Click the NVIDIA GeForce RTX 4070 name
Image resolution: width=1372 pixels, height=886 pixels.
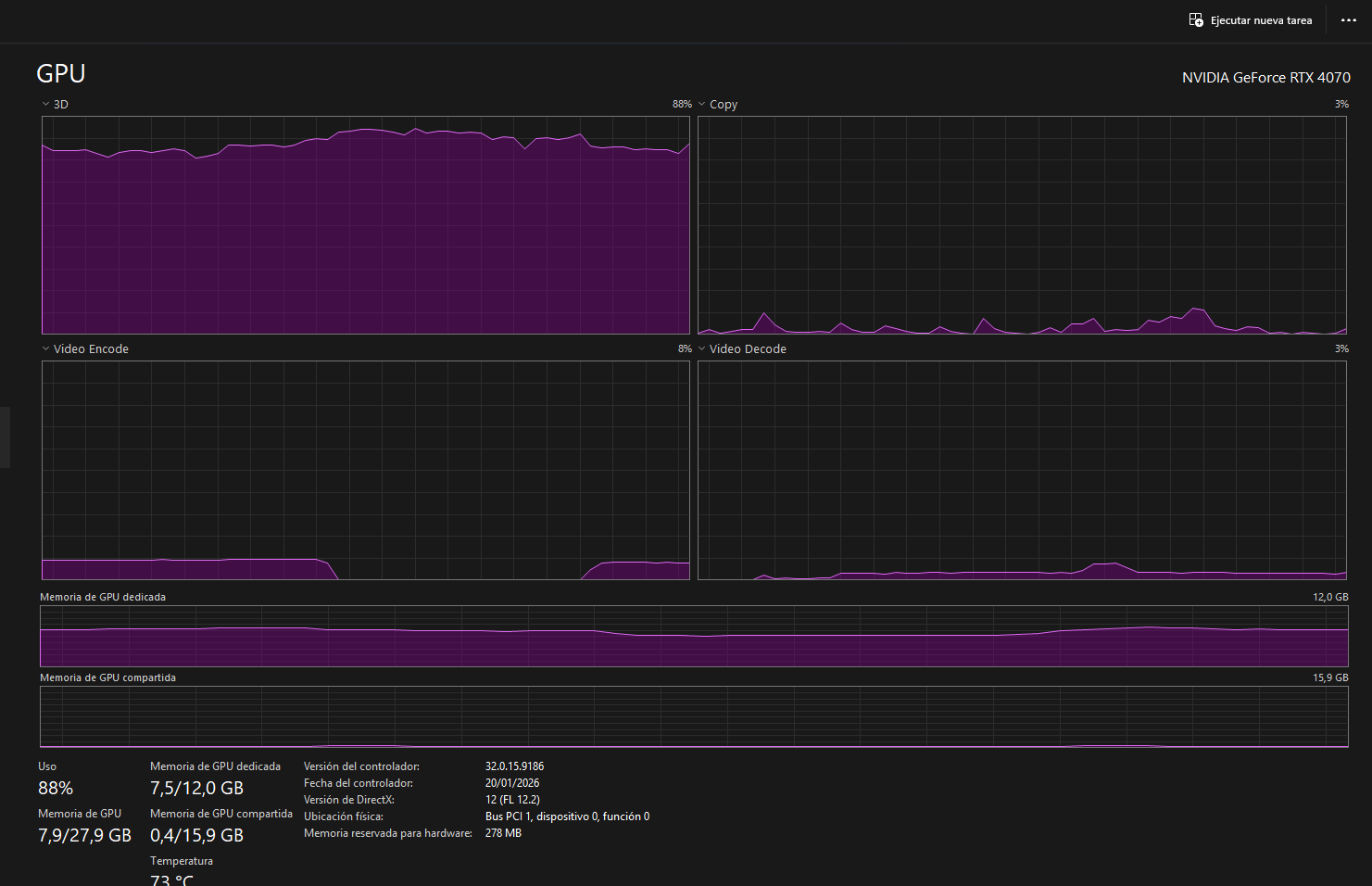point(1266,77)
